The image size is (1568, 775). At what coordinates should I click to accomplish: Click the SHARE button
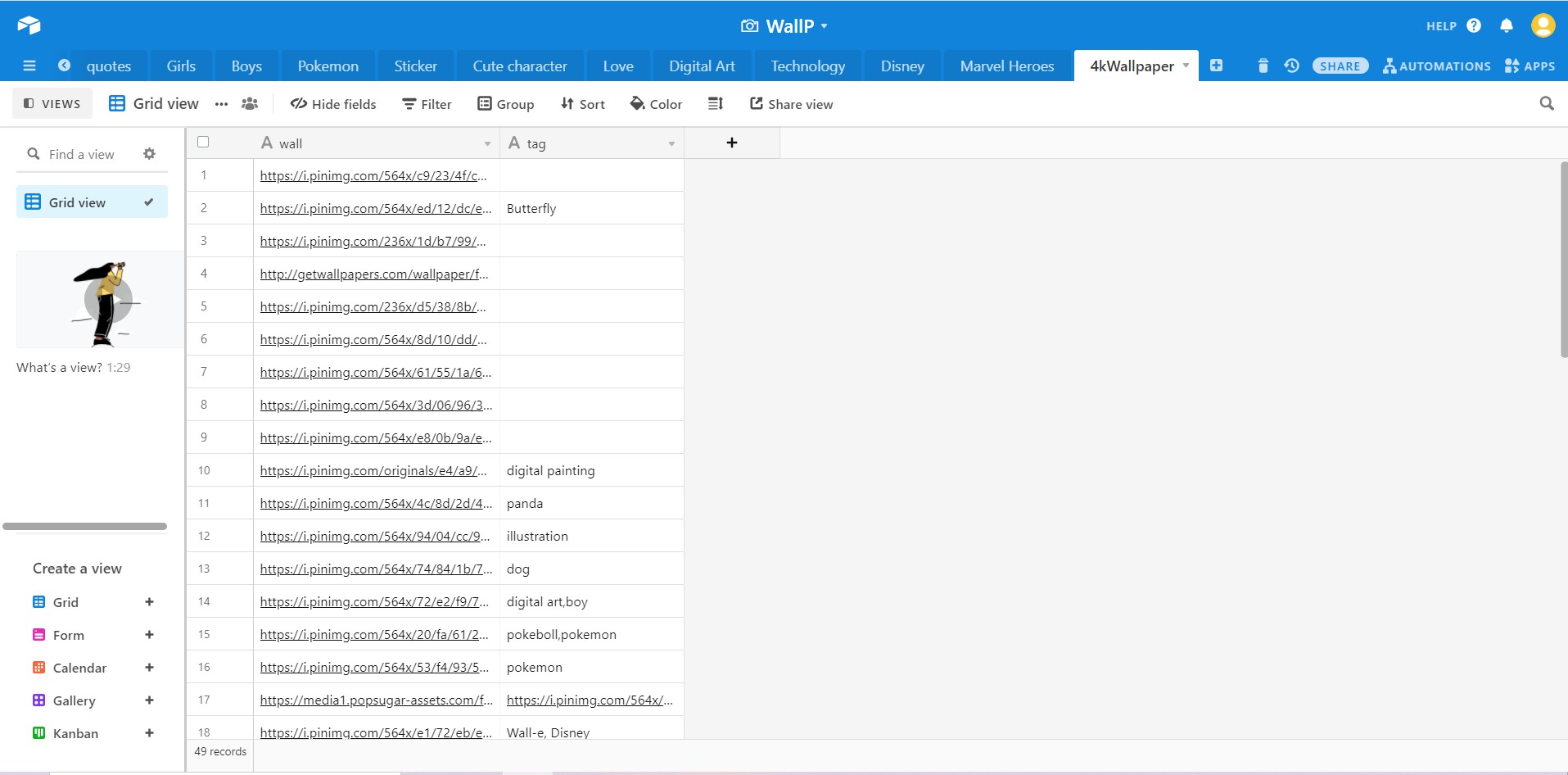(1340, 66)
